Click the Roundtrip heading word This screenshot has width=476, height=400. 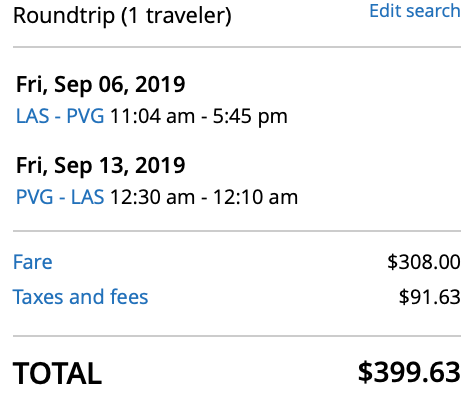point(64,16)
